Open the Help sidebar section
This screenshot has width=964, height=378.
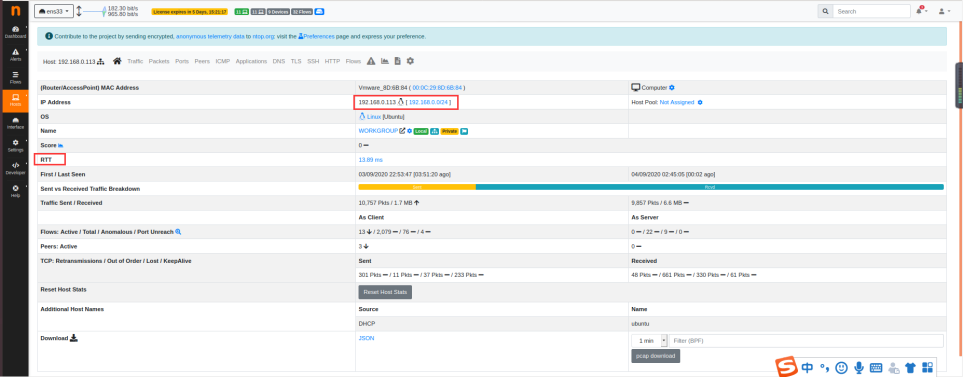[15, 191]
